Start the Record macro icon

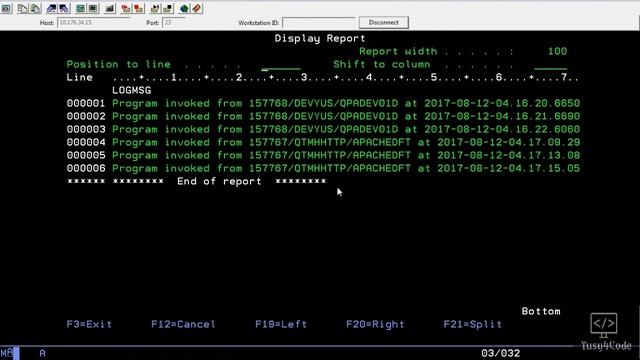click(126, 8)
